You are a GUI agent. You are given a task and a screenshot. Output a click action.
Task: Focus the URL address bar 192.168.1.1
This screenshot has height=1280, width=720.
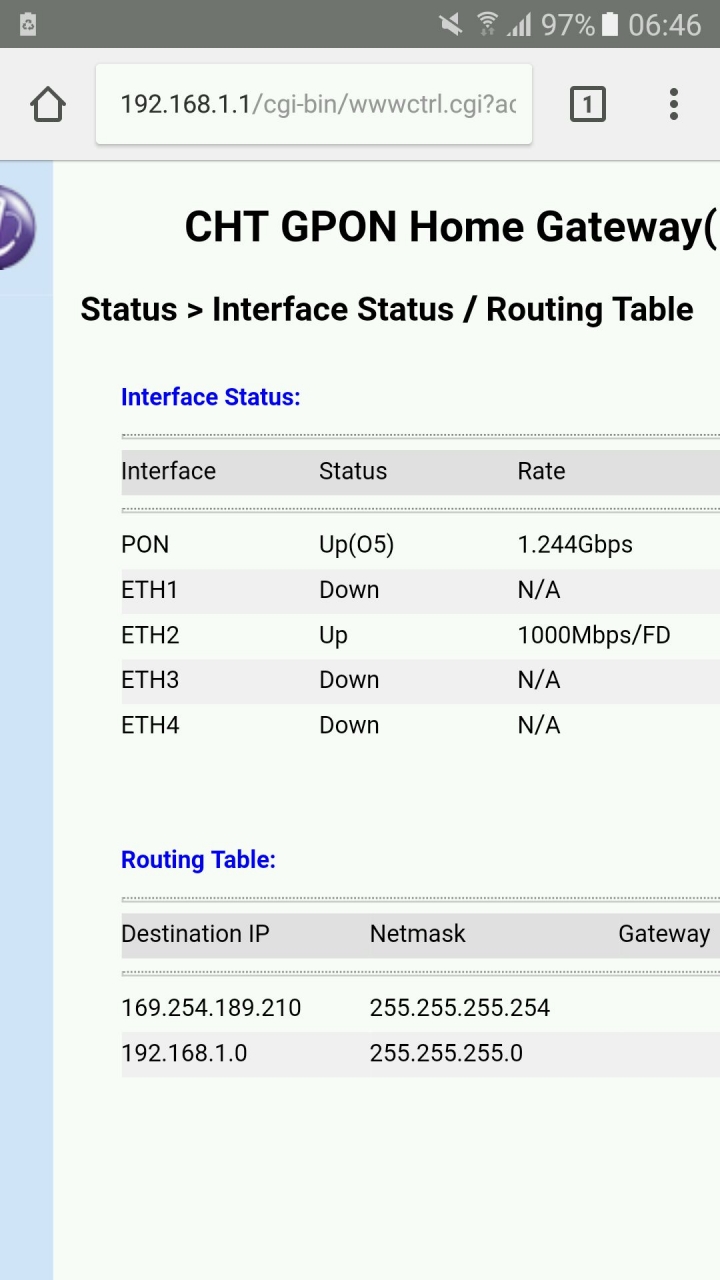(314, 104)
